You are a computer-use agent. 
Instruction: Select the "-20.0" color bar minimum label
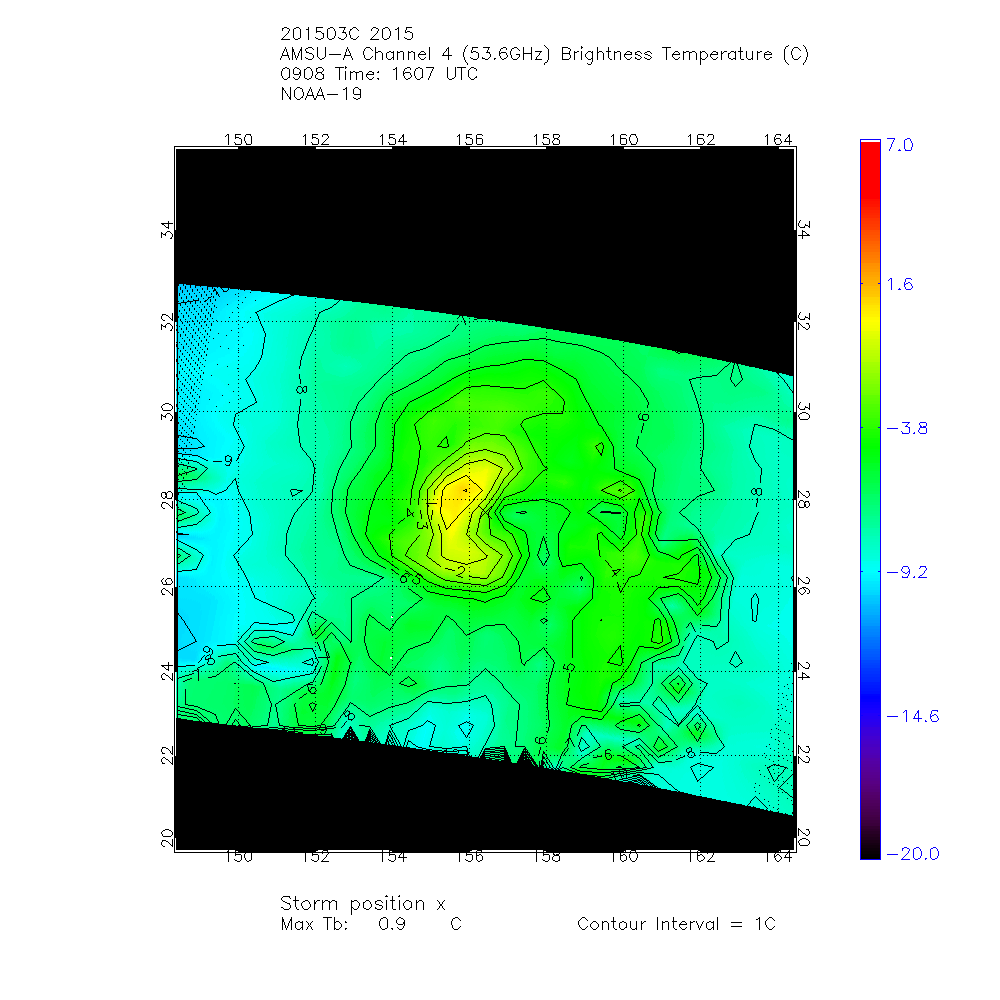tap(913, 854)
